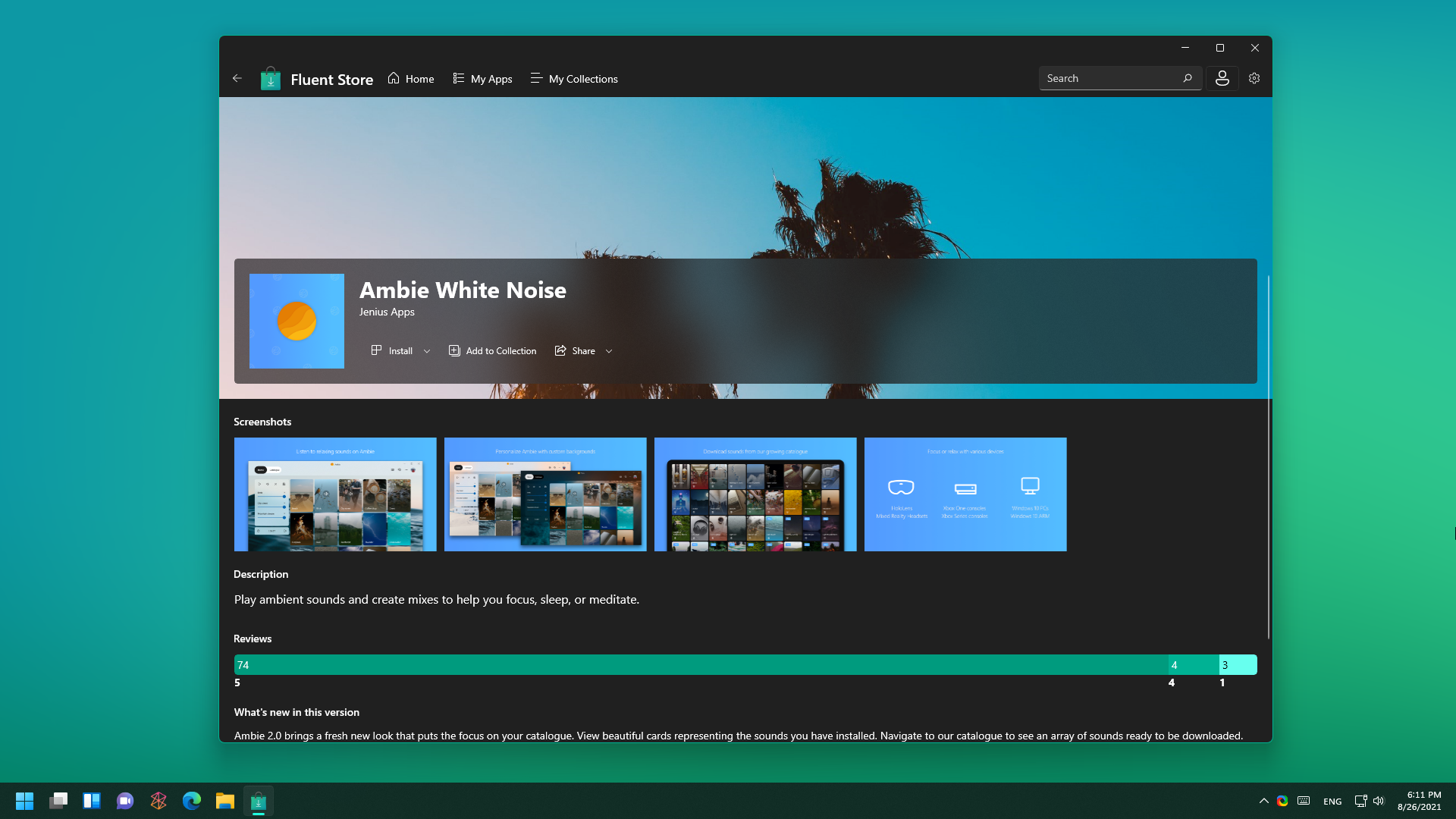Viewport: 1456px width, 819px height.
Task: Click the speaker volume tray icon
Action: pos(1379,801)
